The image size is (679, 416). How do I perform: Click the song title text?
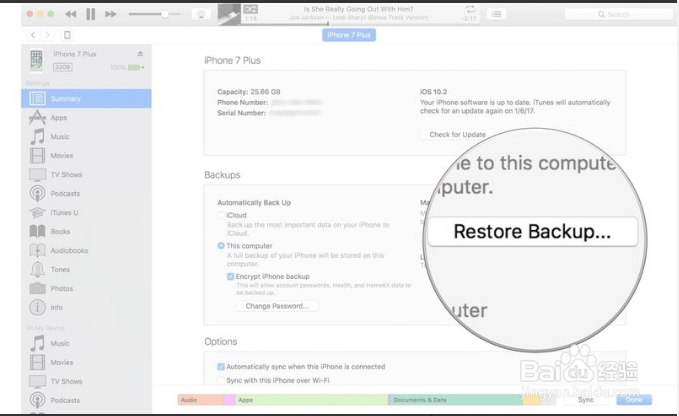tap(359, 9)
